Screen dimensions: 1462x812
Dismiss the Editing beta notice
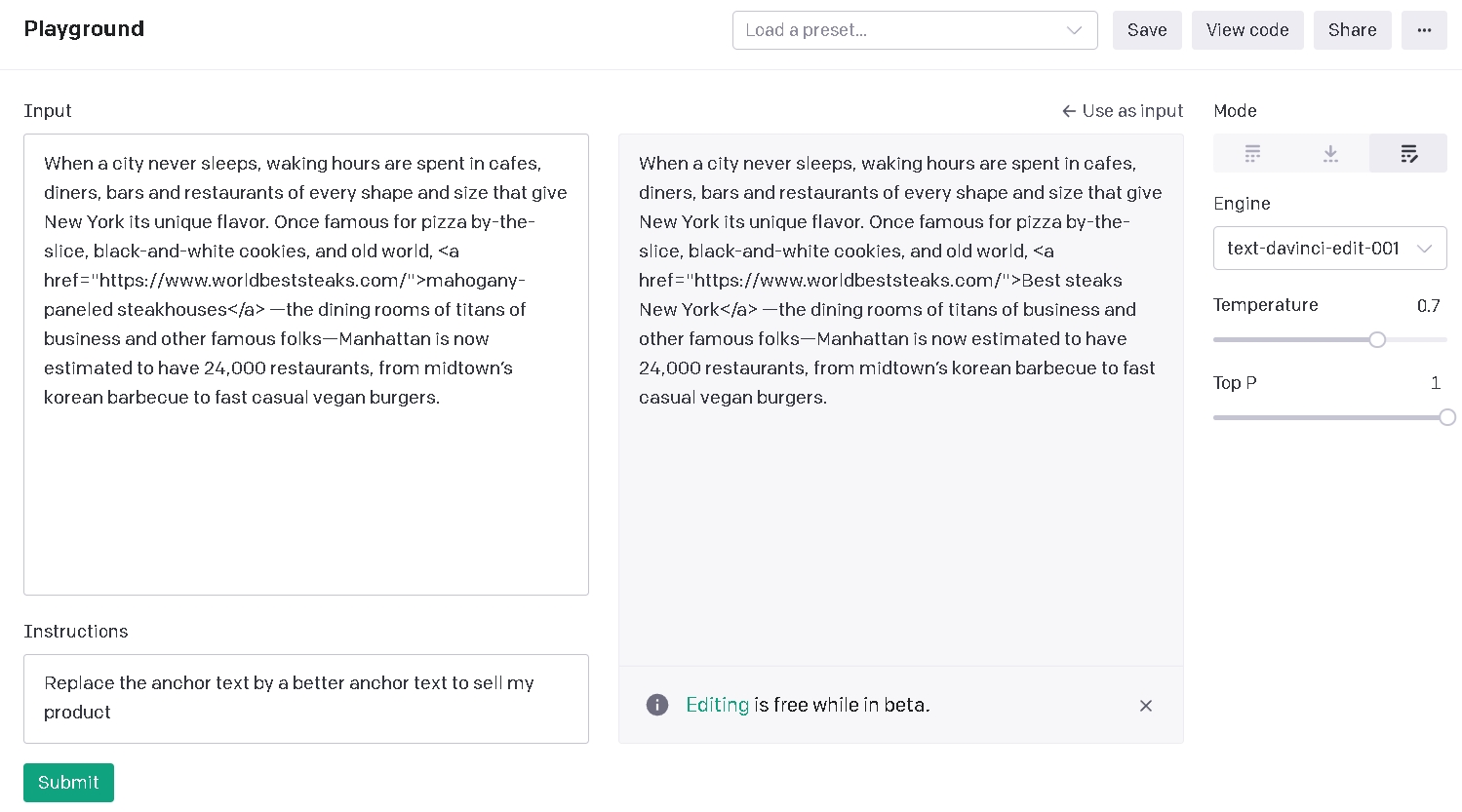[1146, 706]
